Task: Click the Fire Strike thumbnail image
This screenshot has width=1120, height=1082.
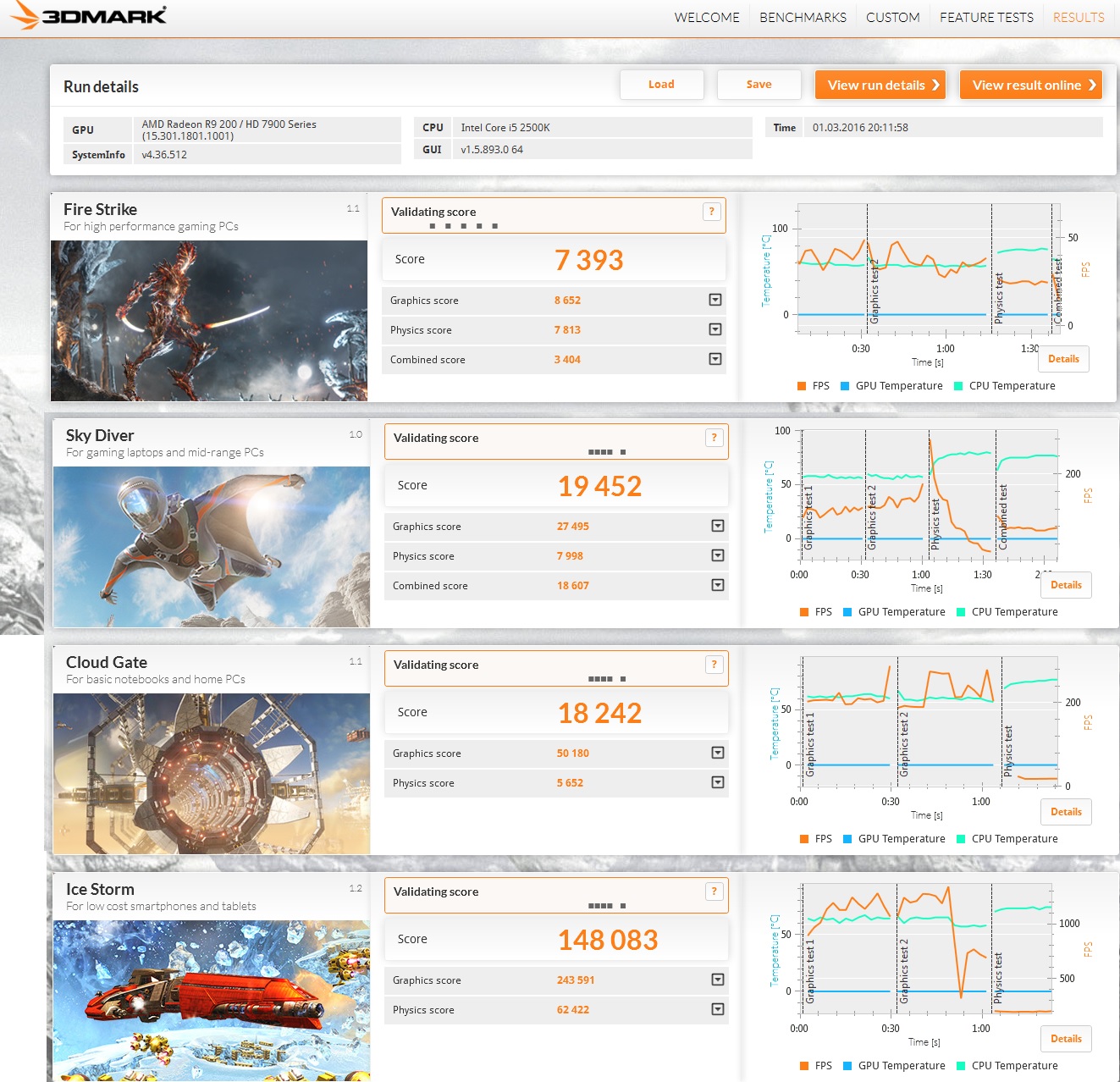Action: [209, 321]
